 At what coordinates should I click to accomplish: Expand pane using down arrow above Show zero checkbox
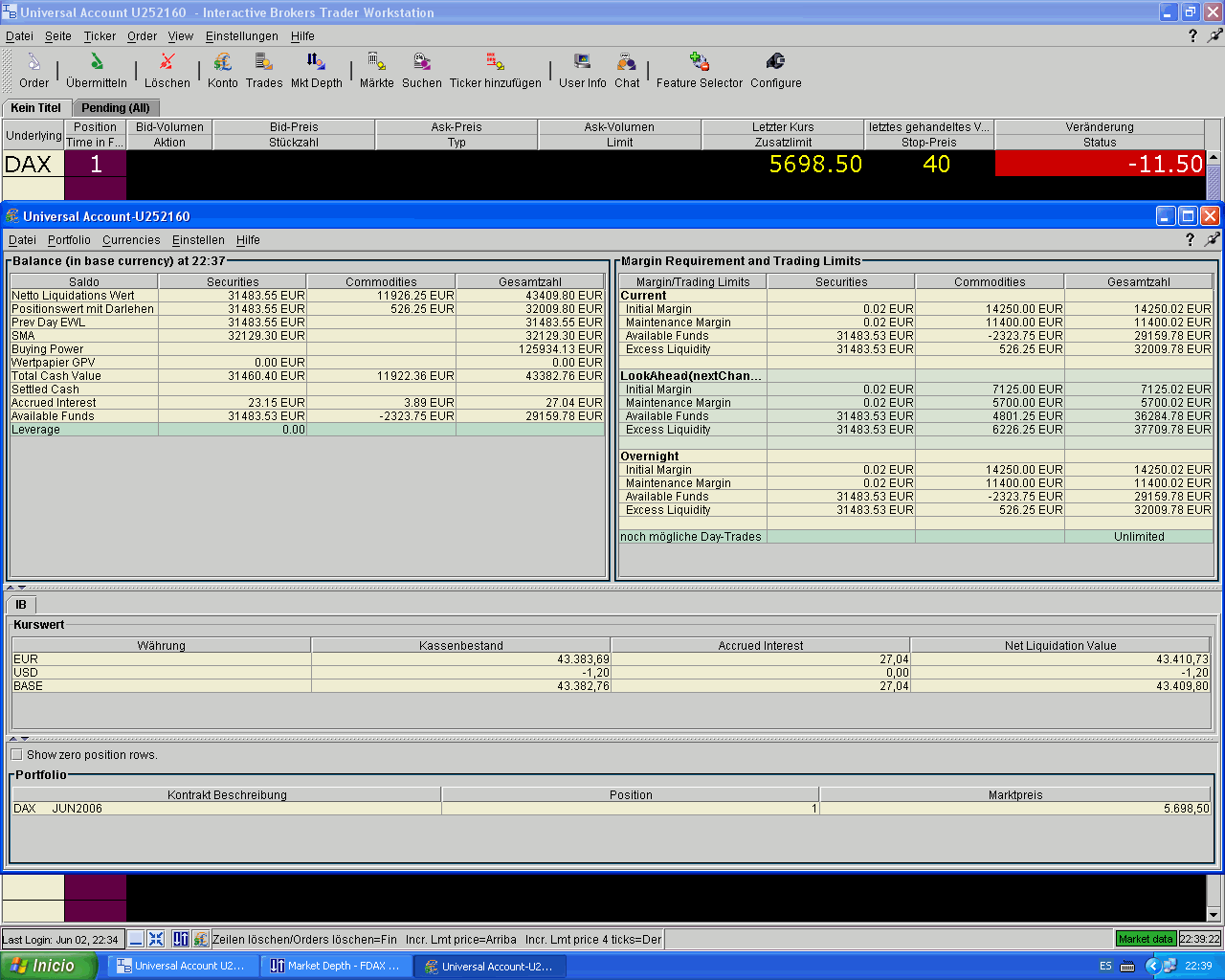pos(24,739)
